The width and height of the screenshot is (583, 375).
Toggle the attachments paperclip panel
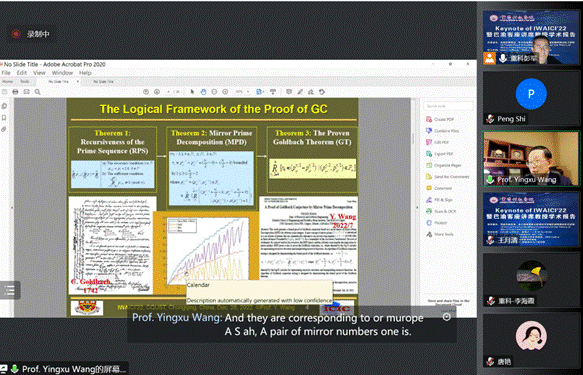point(4,129)
